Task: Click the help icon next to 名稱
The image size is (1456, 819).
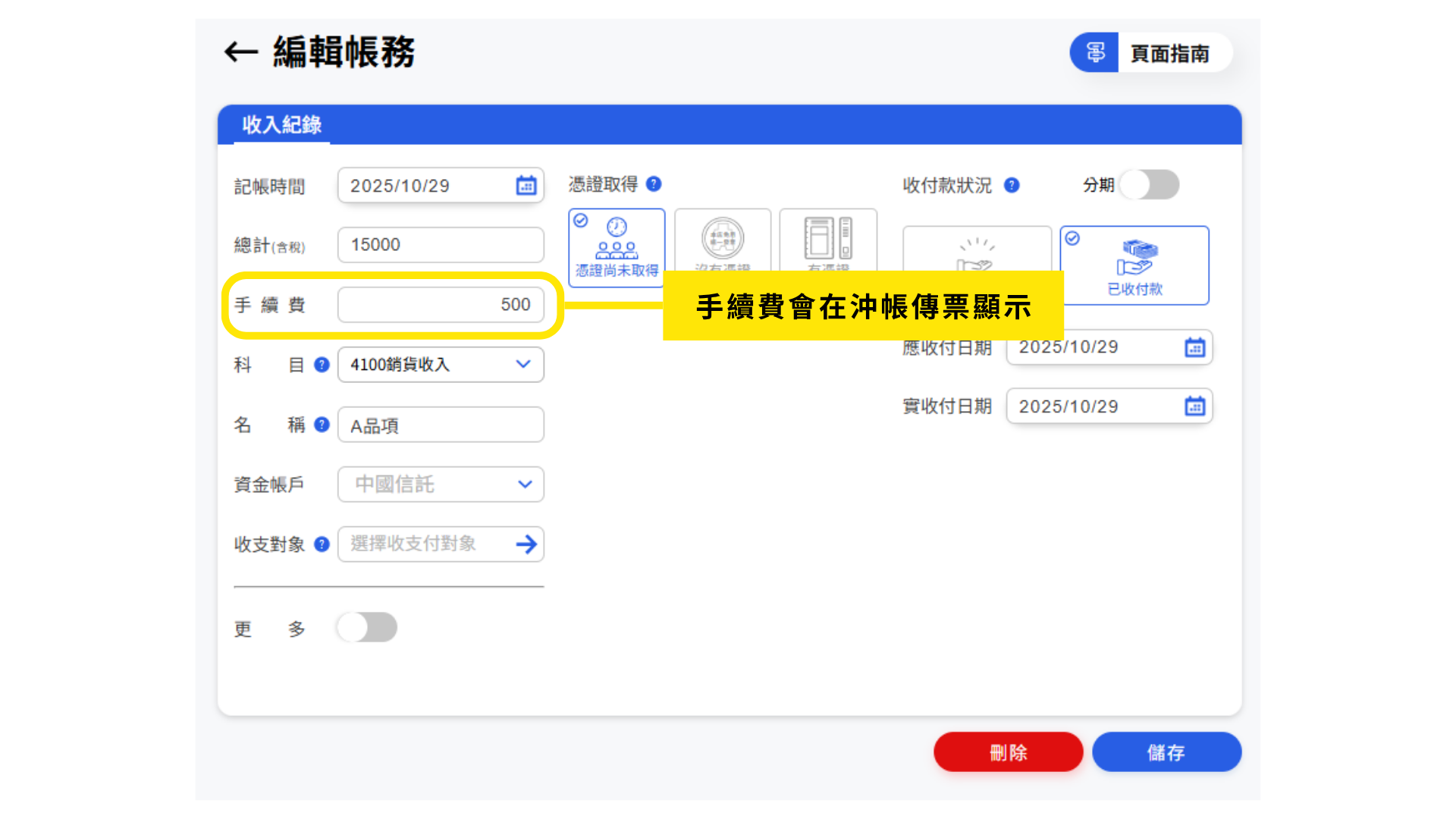Action: point(322,425)
